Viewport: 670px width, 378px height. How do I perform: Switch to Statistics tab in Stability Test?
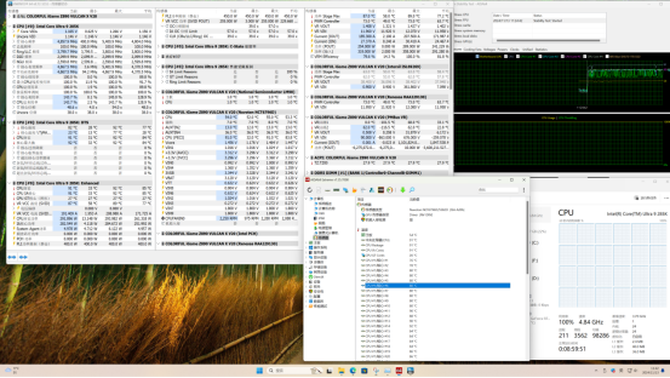pos(541,50)
